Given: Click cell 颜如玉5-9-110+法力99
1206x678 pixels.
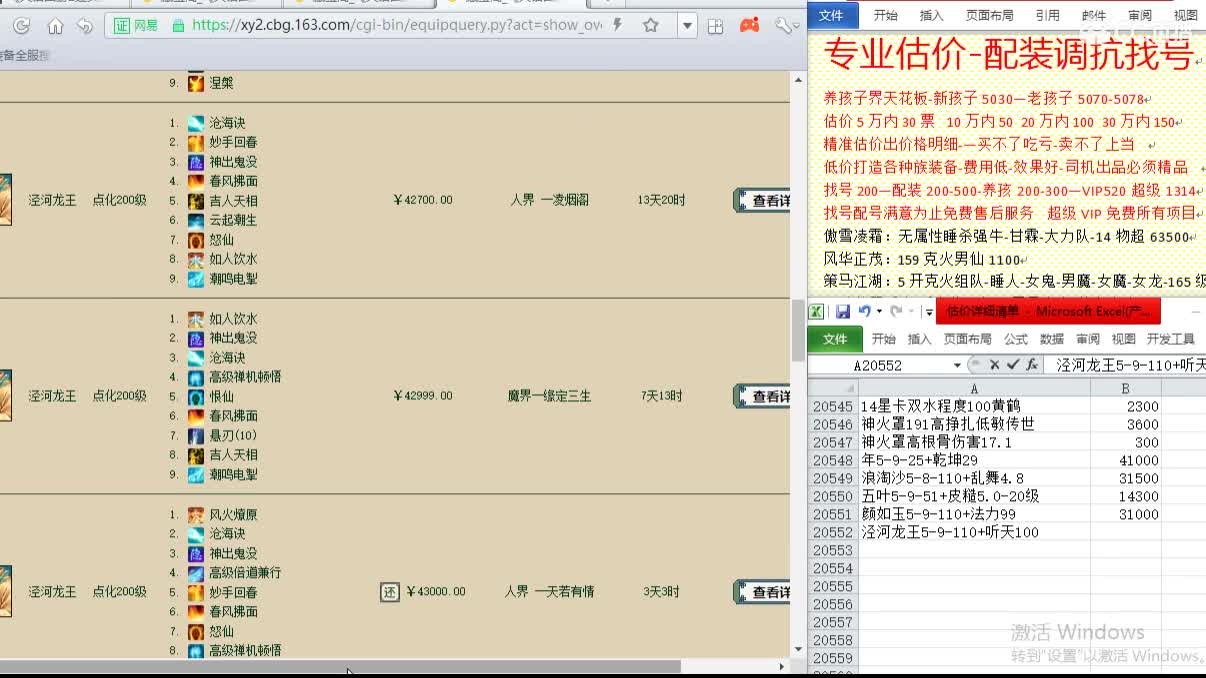Looking at the screenshot, I should (974, 515).
